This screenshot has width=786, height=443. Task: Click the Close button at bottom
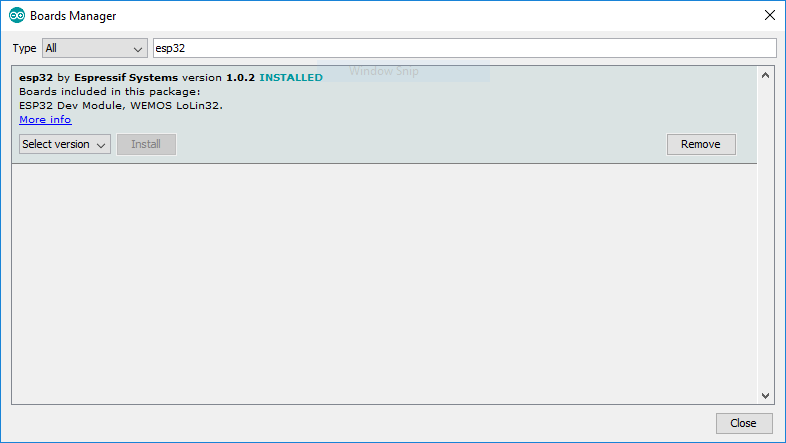[744, 423]
